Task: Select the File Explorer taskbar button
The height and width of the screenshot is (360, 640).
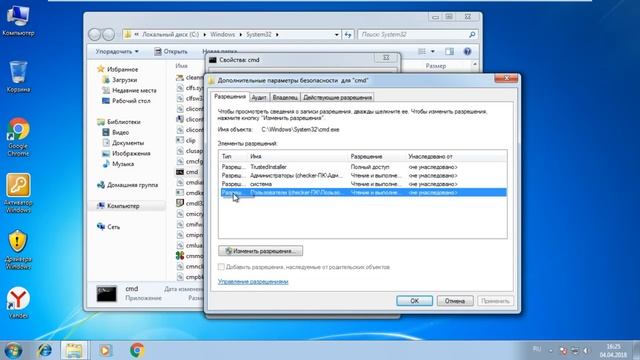Action: (74, 350)
